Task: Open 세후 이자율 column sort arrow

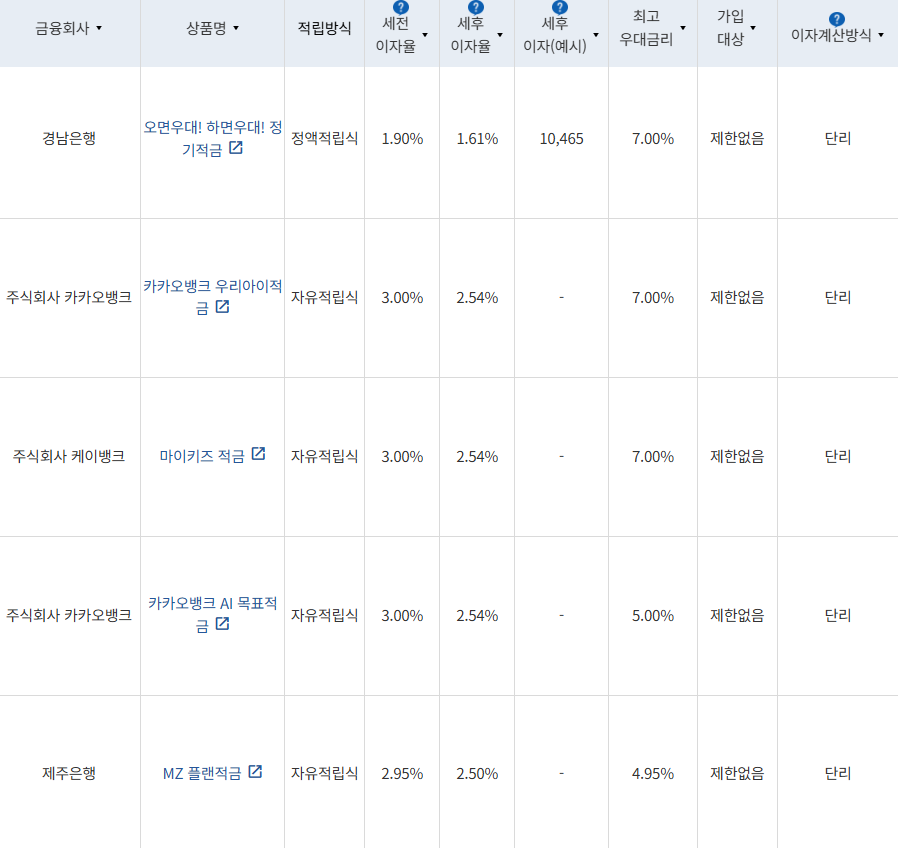Action: (x=500, y=35)
